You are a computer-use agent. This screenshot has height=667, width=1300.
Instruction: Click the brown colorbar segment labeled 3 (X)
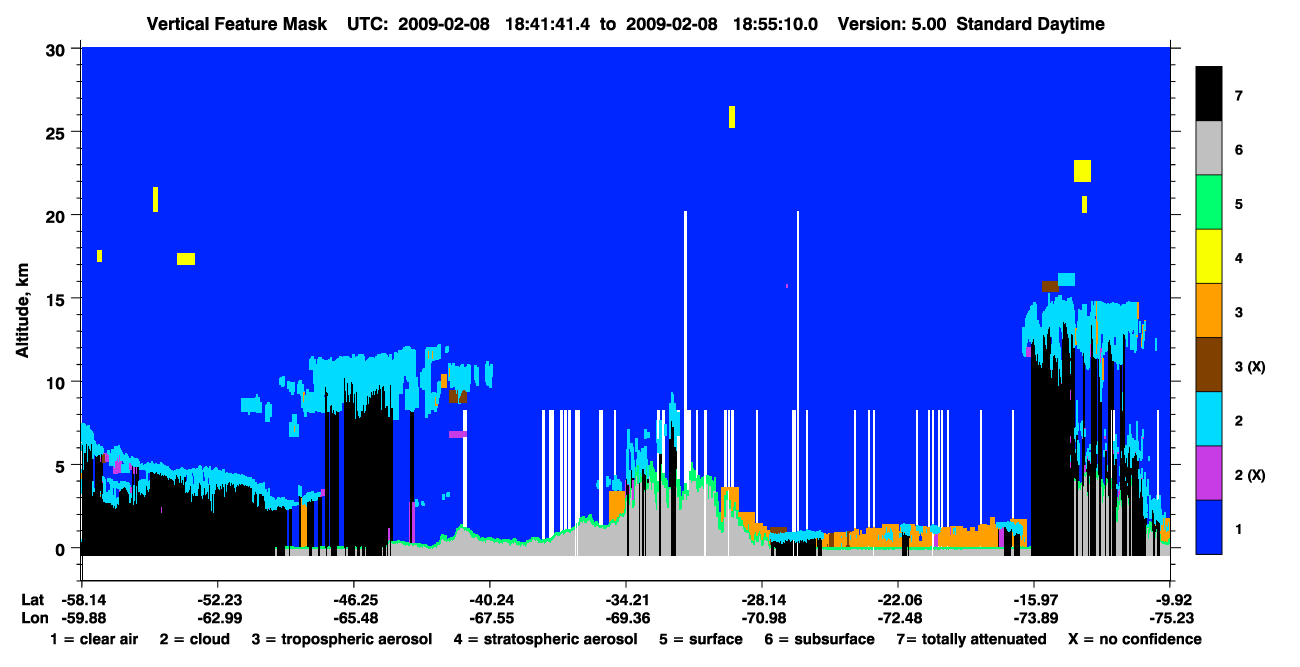(x=1209, y=364)
